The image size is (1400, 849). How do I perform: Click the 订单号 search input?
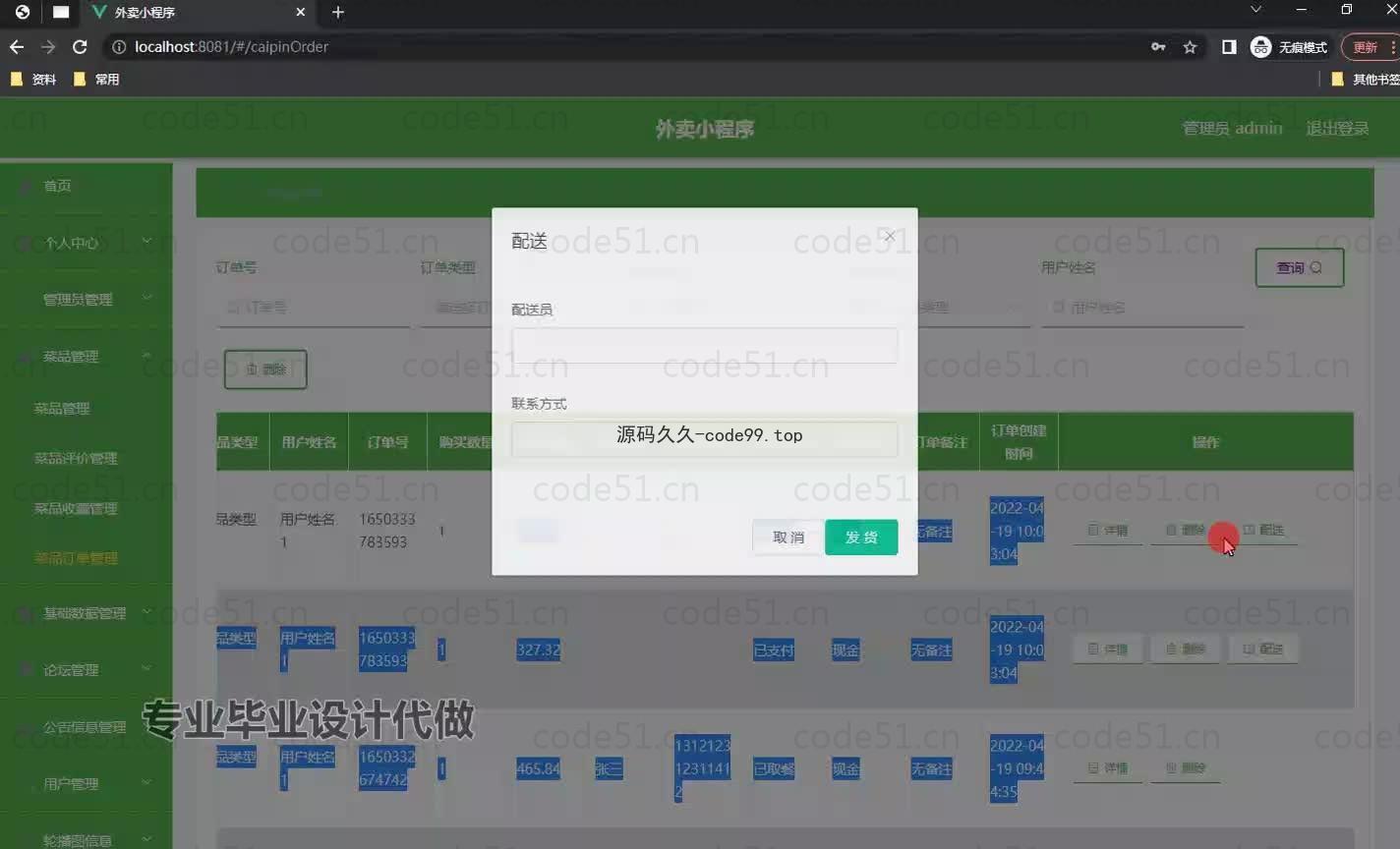point(314,308)
